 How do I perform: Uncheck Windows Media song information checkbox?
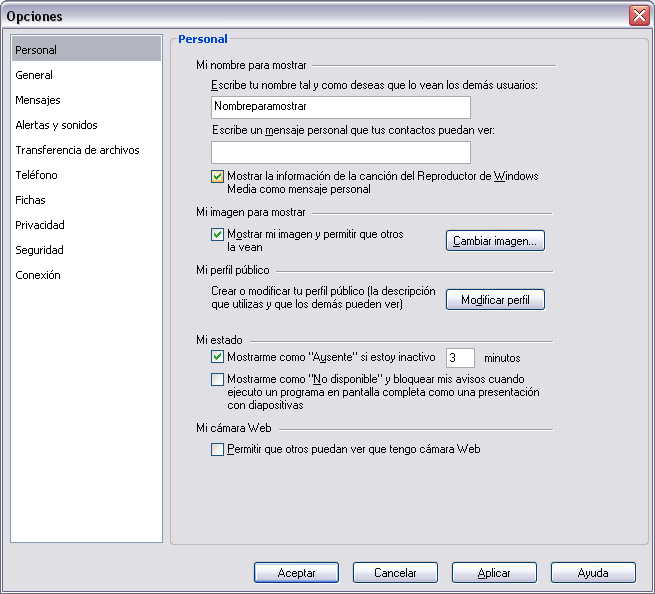tap(217, 176)
